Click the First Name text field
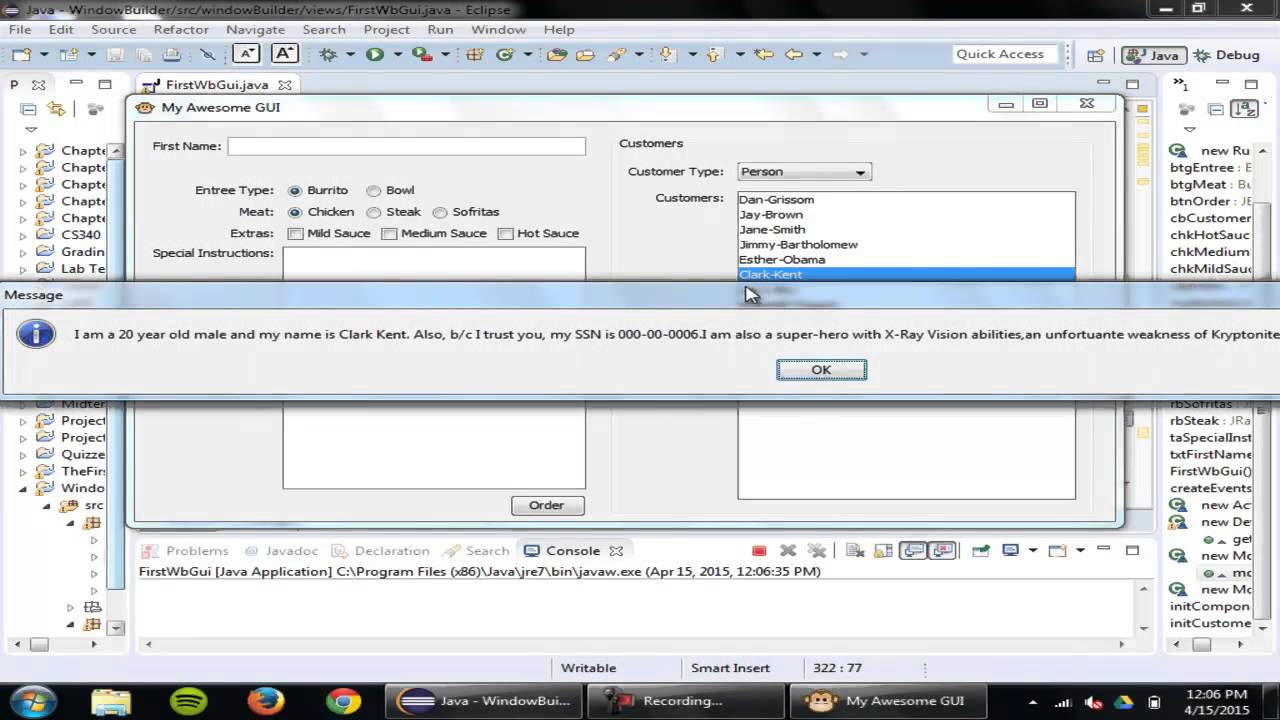The width and height of the screenshot is (1280, 720). pos(406,146)
